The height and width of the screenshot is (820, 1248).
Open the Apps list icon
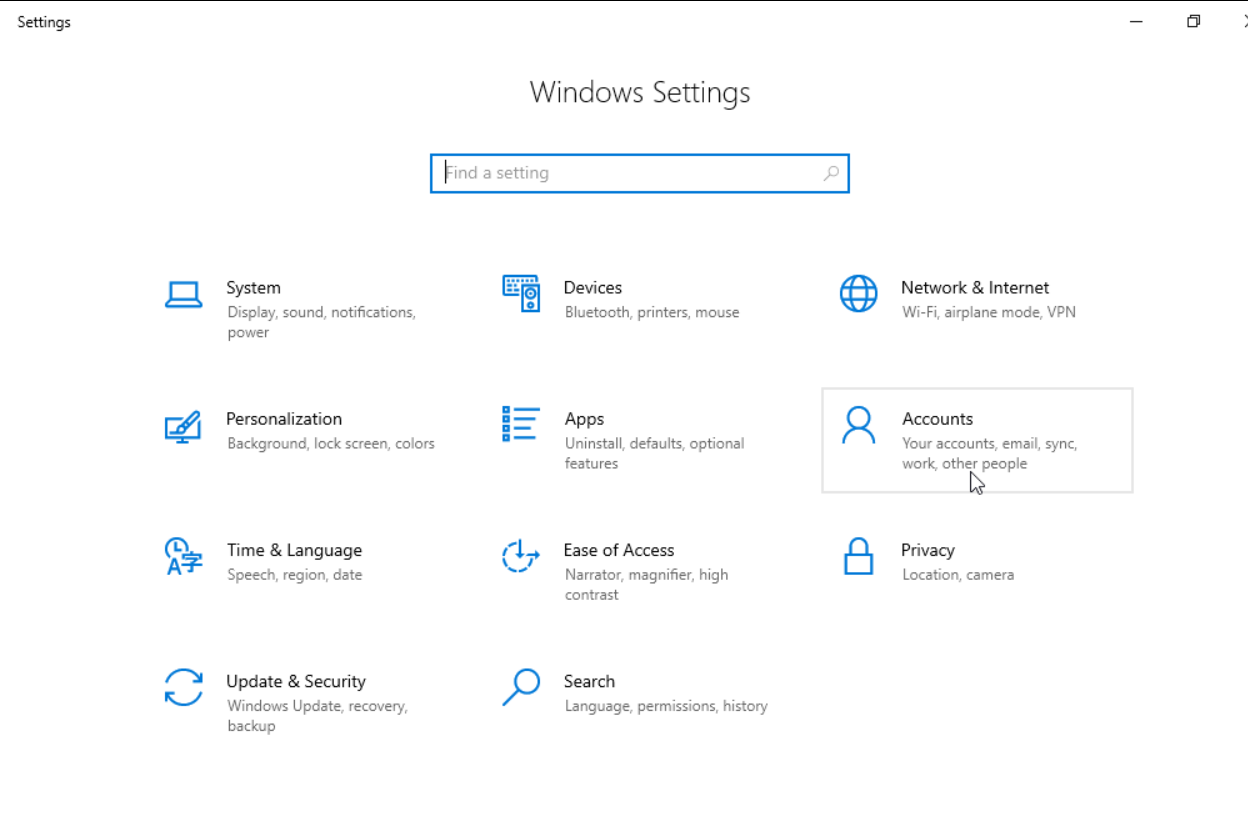tap(521, 425)
